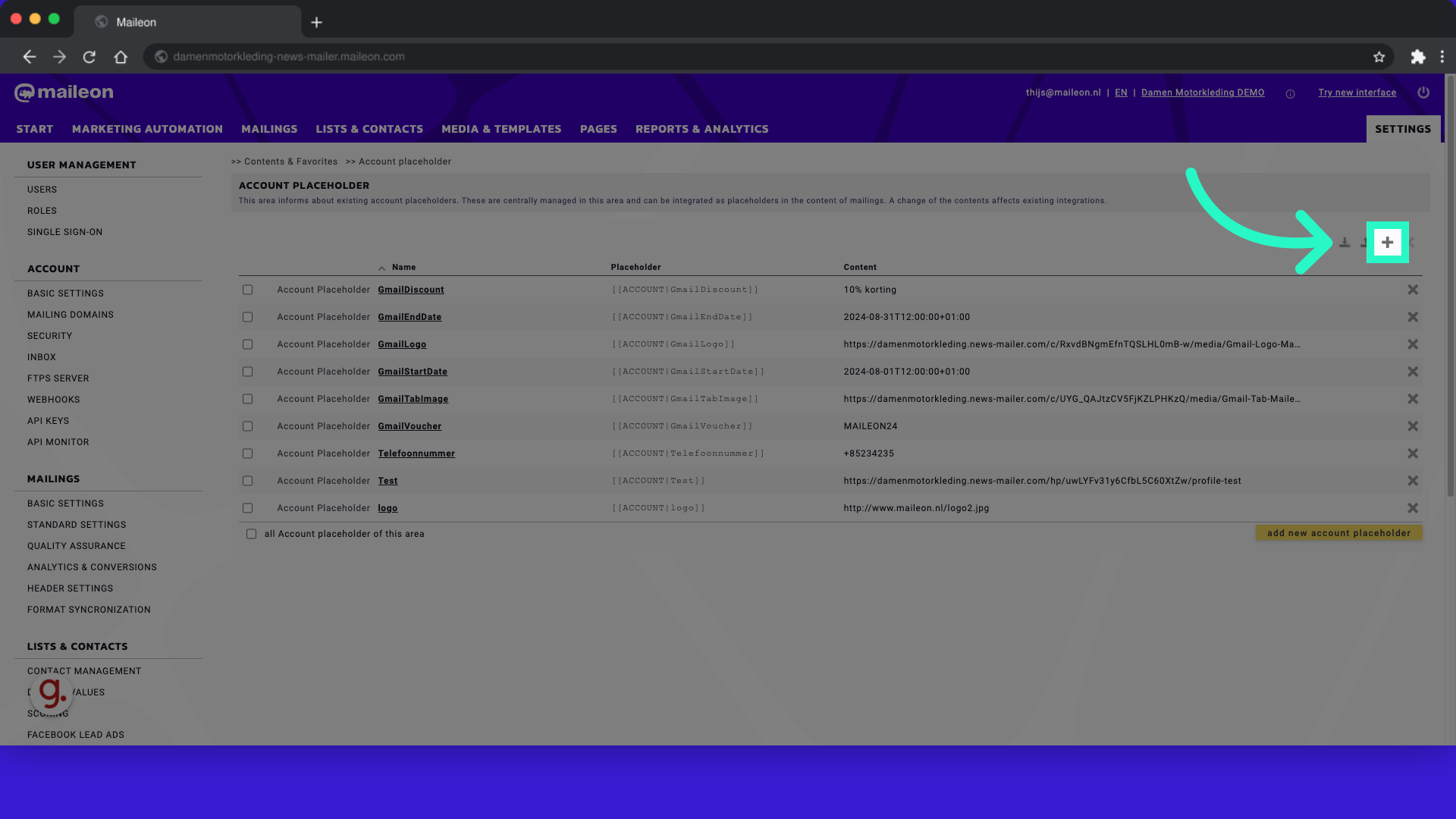
Task: Check the Telefoonnummer row checkbox
Action: pos(247,453)
